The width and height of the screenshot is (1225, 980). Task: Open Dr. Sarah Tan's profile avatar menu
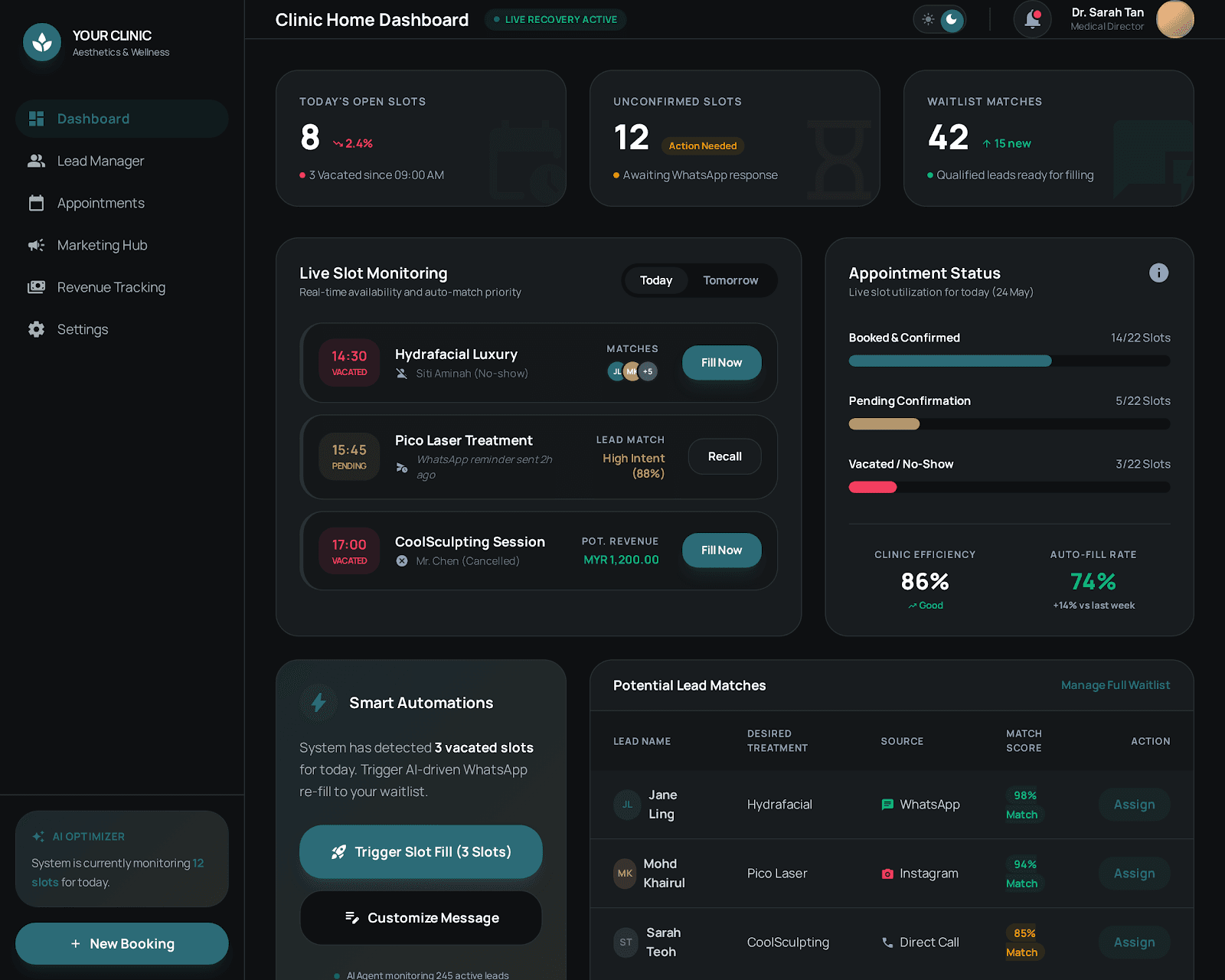1175,19
